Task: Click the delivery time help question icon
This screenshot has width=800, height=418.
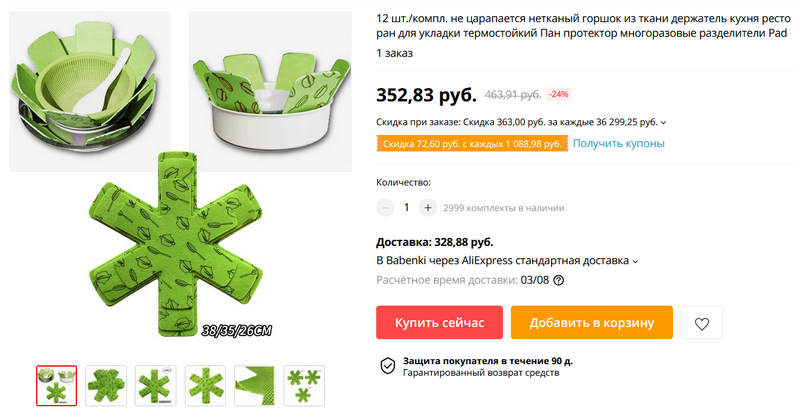Action: [x=558, y=281]
